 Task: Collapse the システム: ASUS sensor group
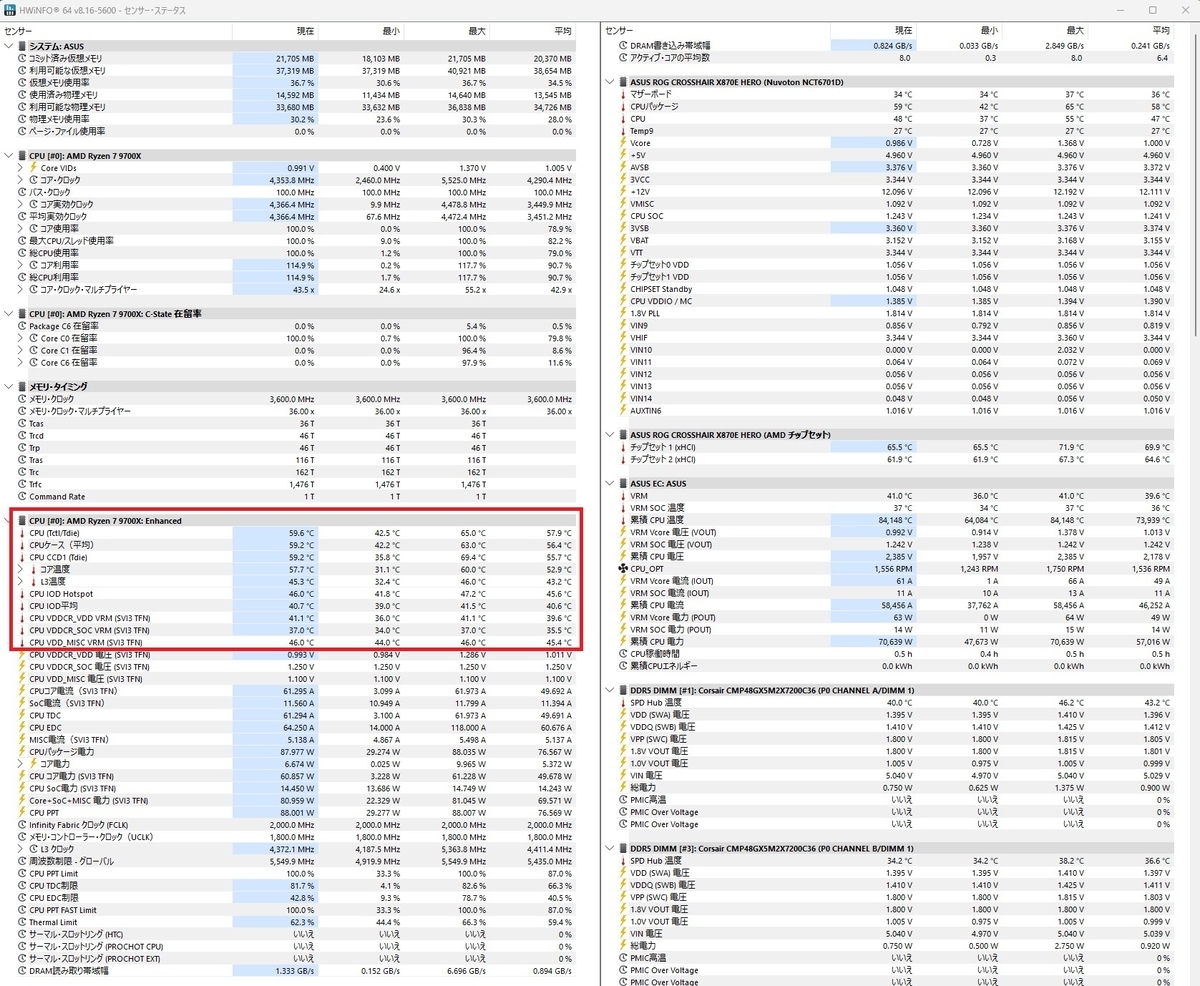coord(10,46)
